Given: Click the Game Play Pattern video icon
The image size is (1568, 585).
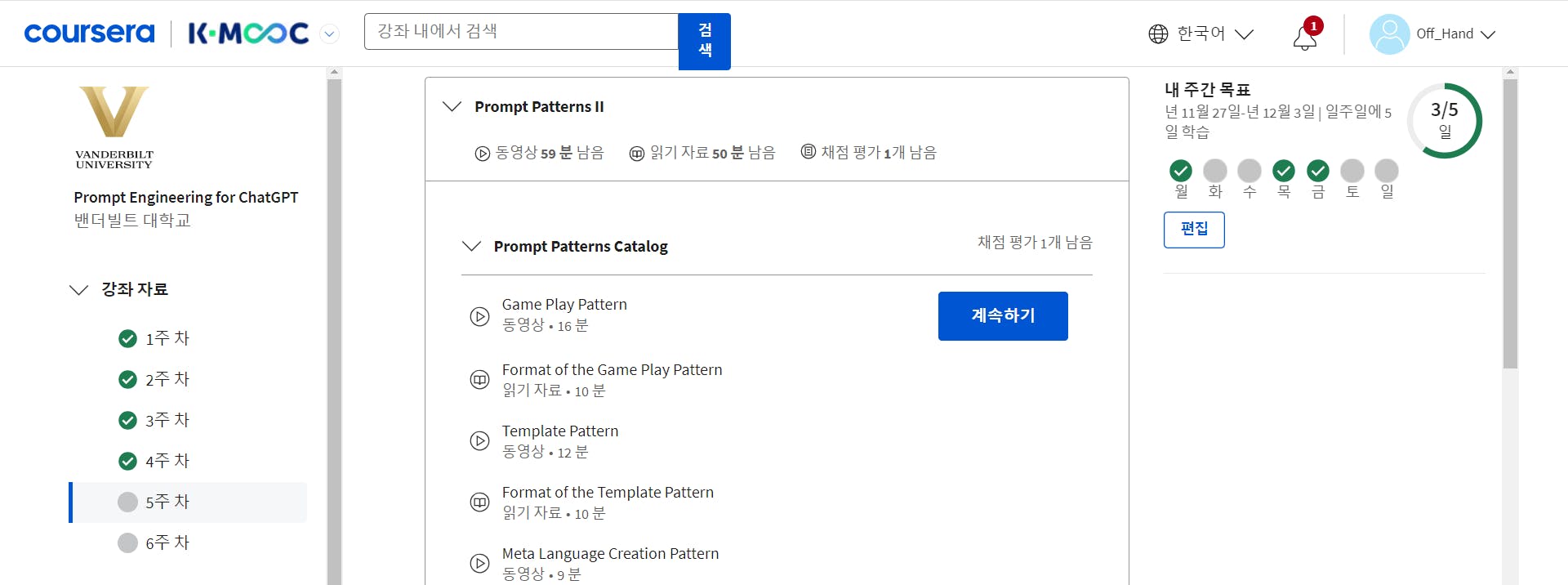Looking at the screenshot, I should click(x=479, y=315).
